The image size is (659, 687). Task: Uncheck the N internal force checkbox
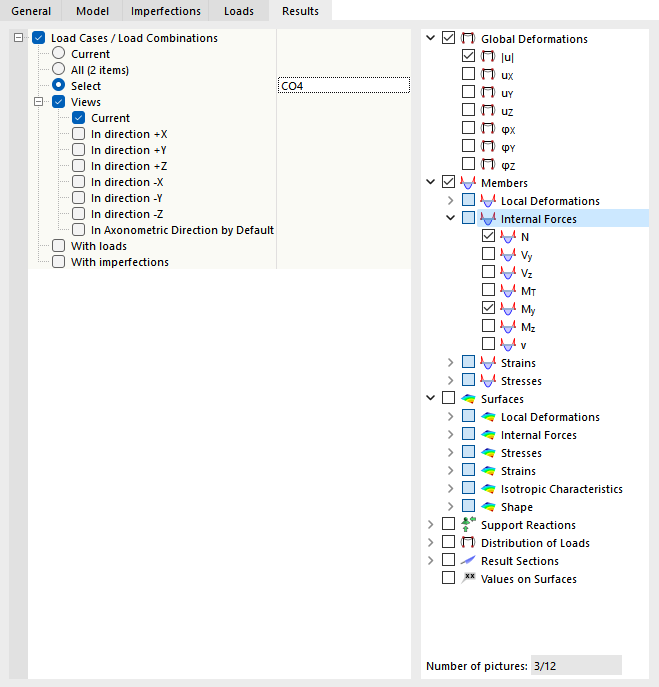(488, 236)
